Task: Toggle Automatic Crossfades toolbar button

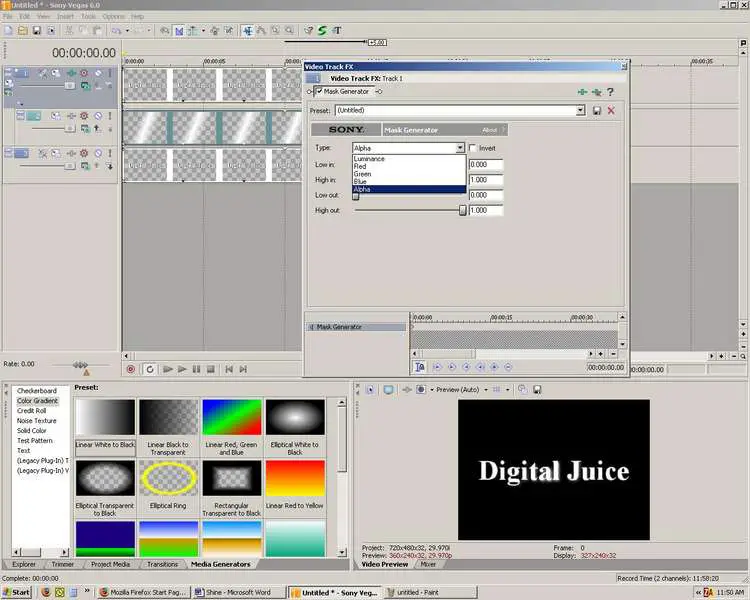Action: (179, 31)
